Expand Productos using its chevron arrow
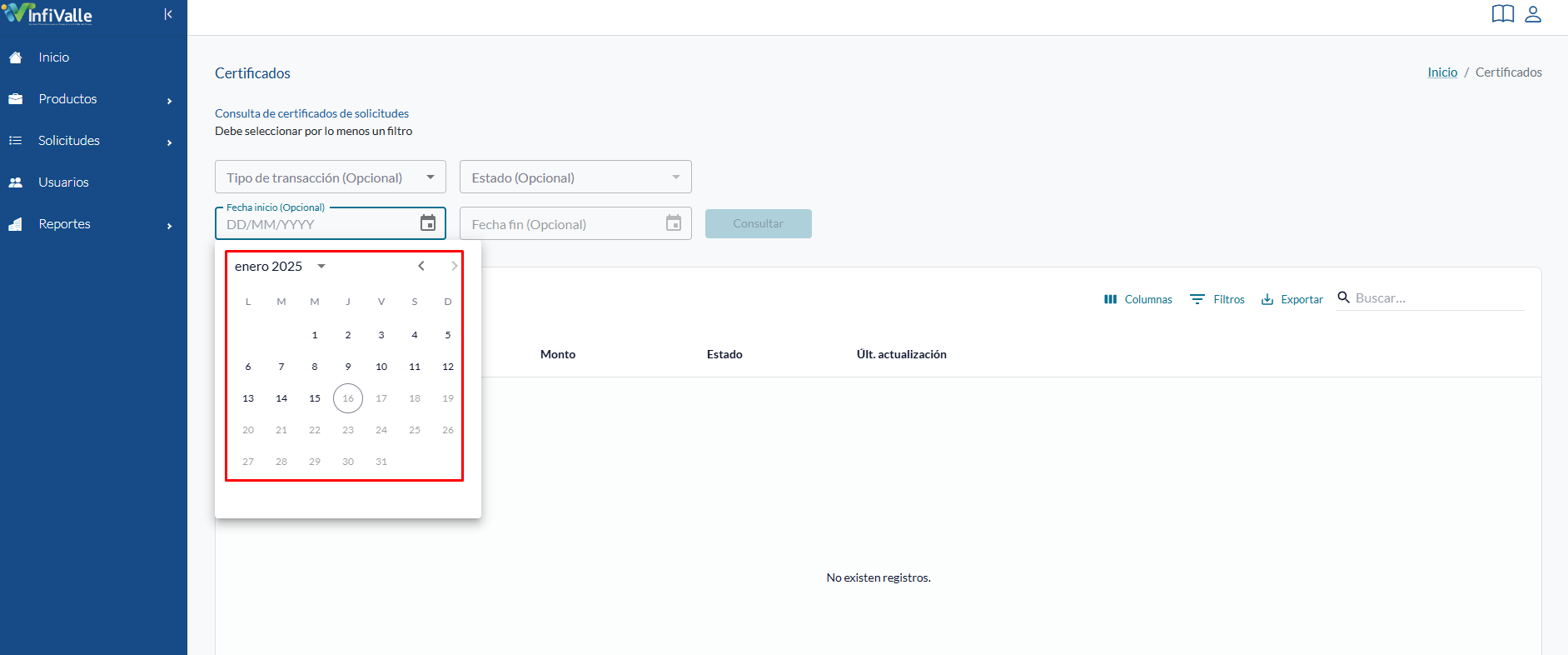The image size is (1568, 655). coord(169,101)
